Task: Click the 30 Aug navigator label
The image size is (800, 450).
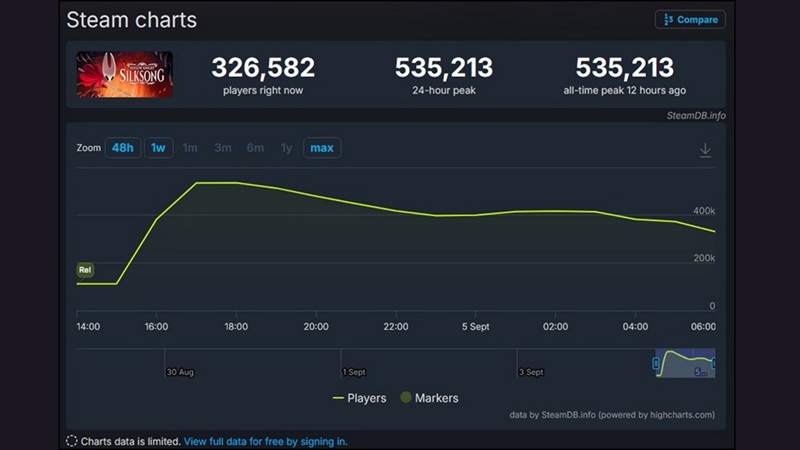Action: click(x=180, y=372)
